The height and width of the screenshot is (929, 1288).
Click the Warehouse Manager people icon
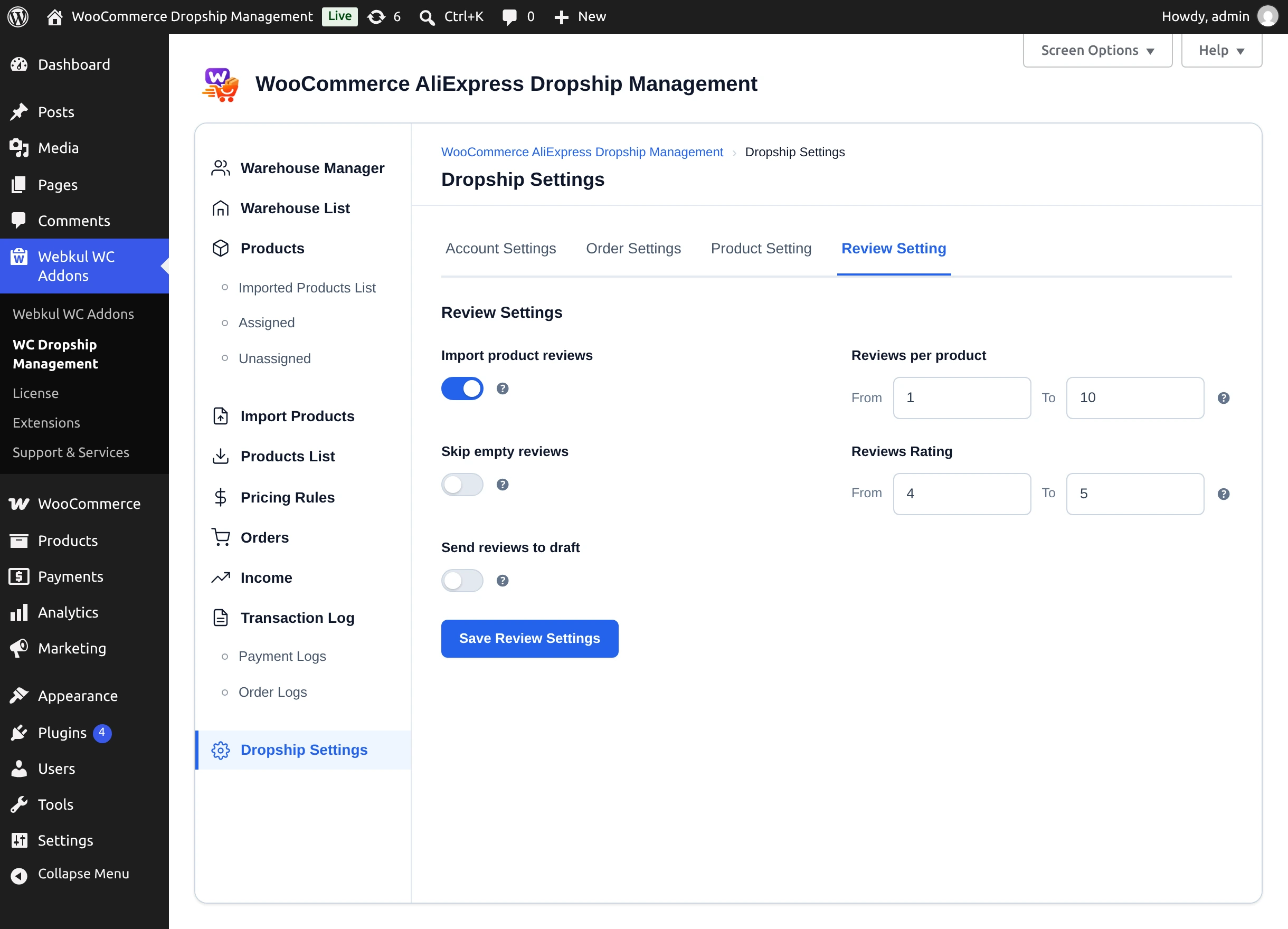pyautogui.click(x=220, y=168)
